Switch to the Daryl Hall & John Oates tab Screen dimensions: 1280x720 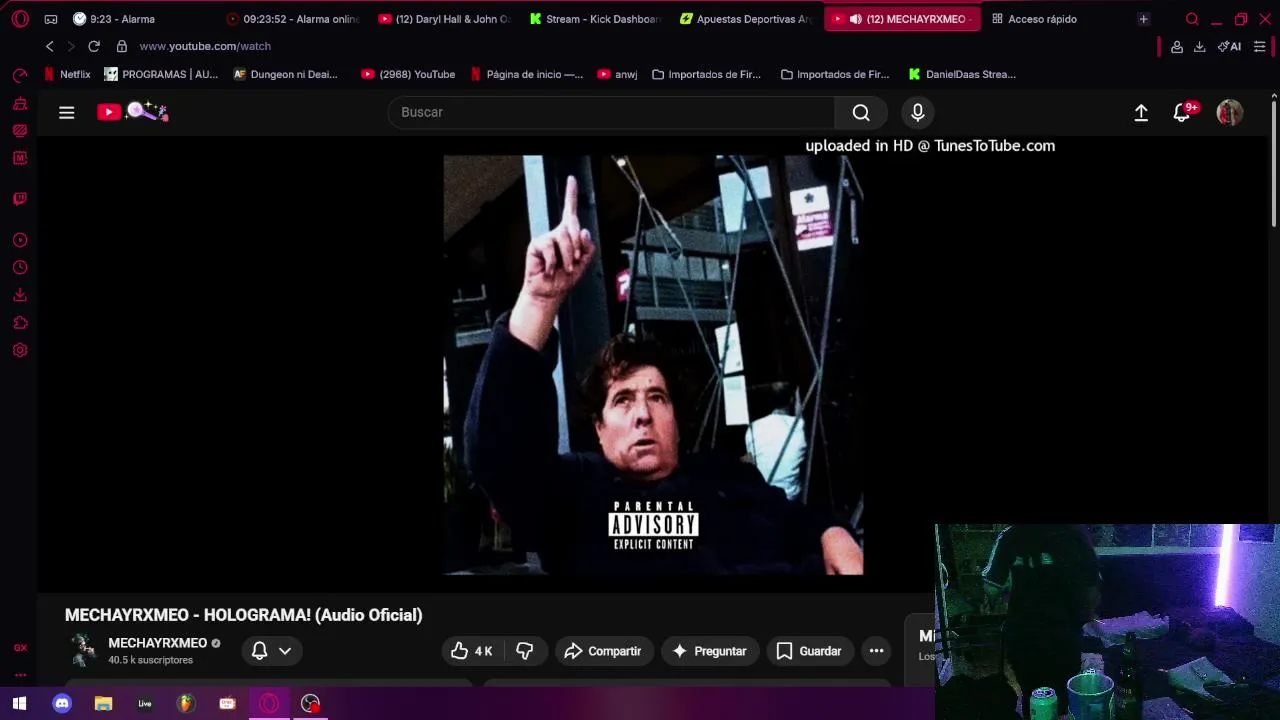445,19
